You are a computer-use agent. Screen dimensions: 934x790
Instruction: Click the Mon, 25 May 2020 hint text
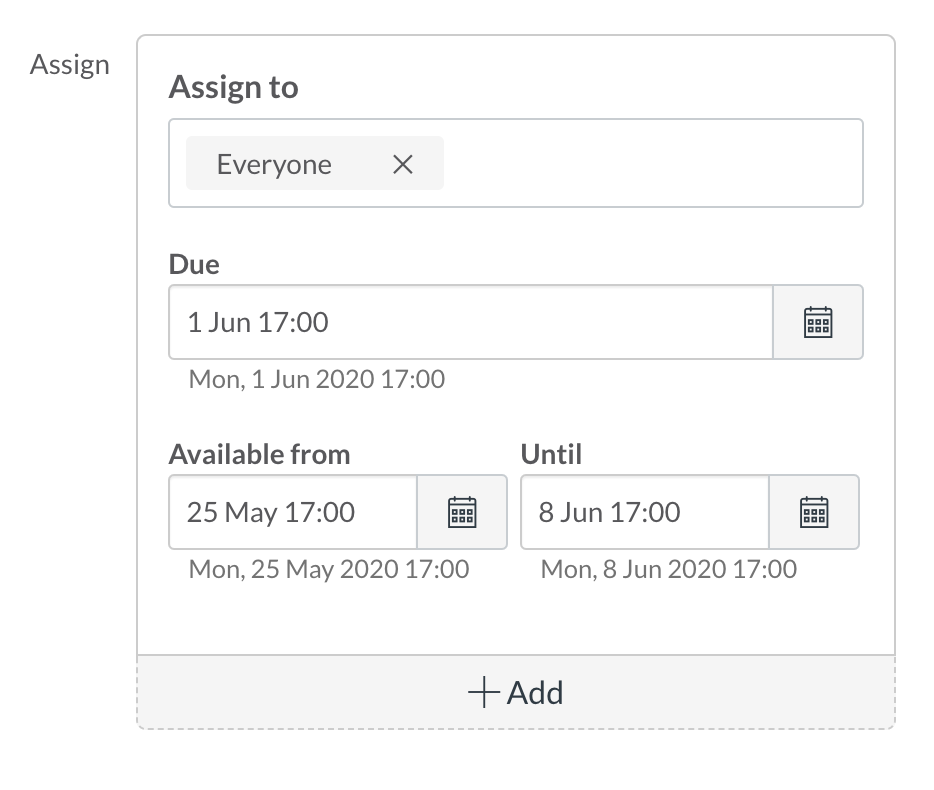(x=328, y=570)
